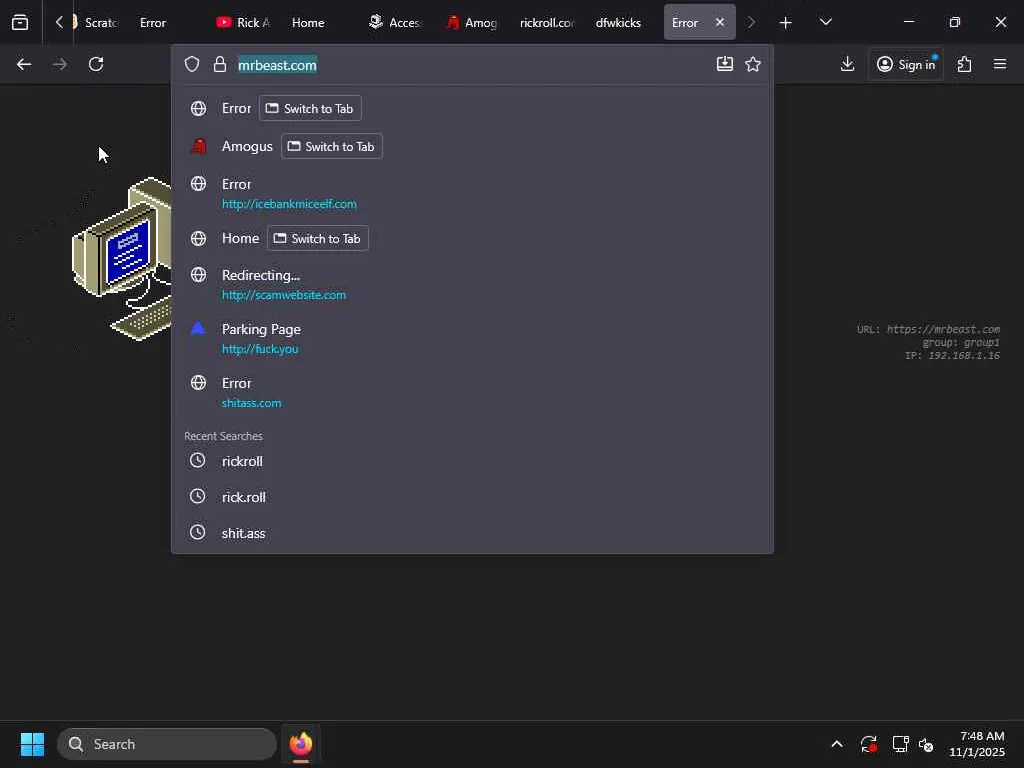Screen dimensions: 1024x768
Task: Choose recent search rick.roll
Action: (472, 497)
